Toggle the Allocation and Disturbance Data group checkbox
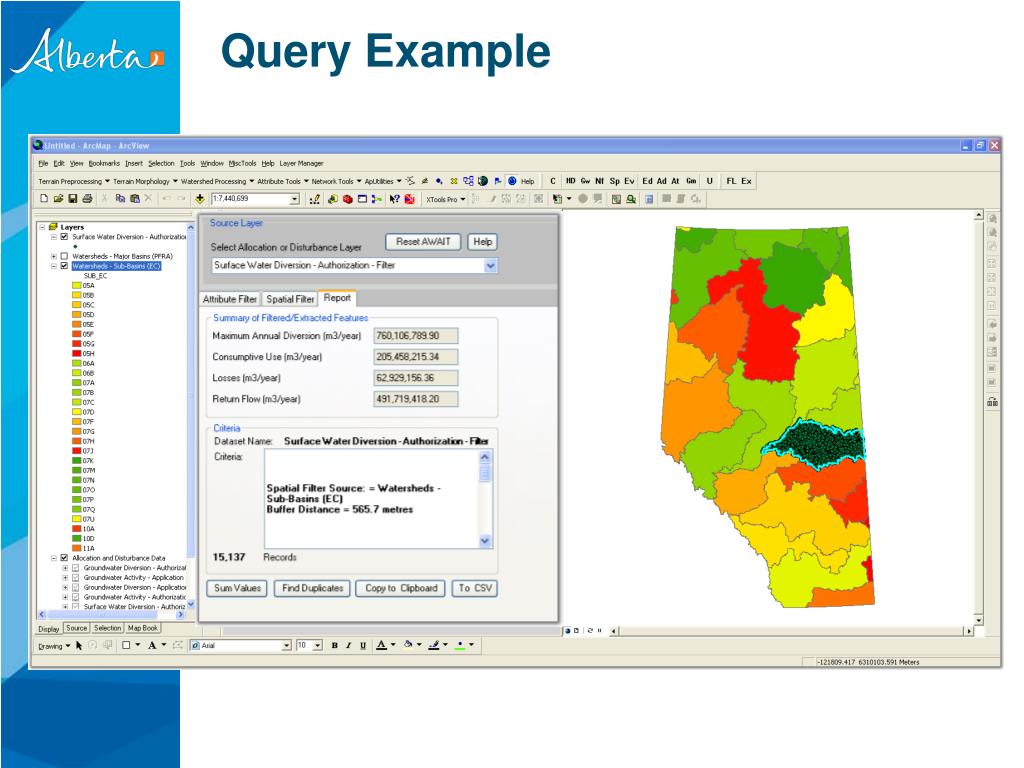Screen dimensions: 1024x768 pos(64,558)
